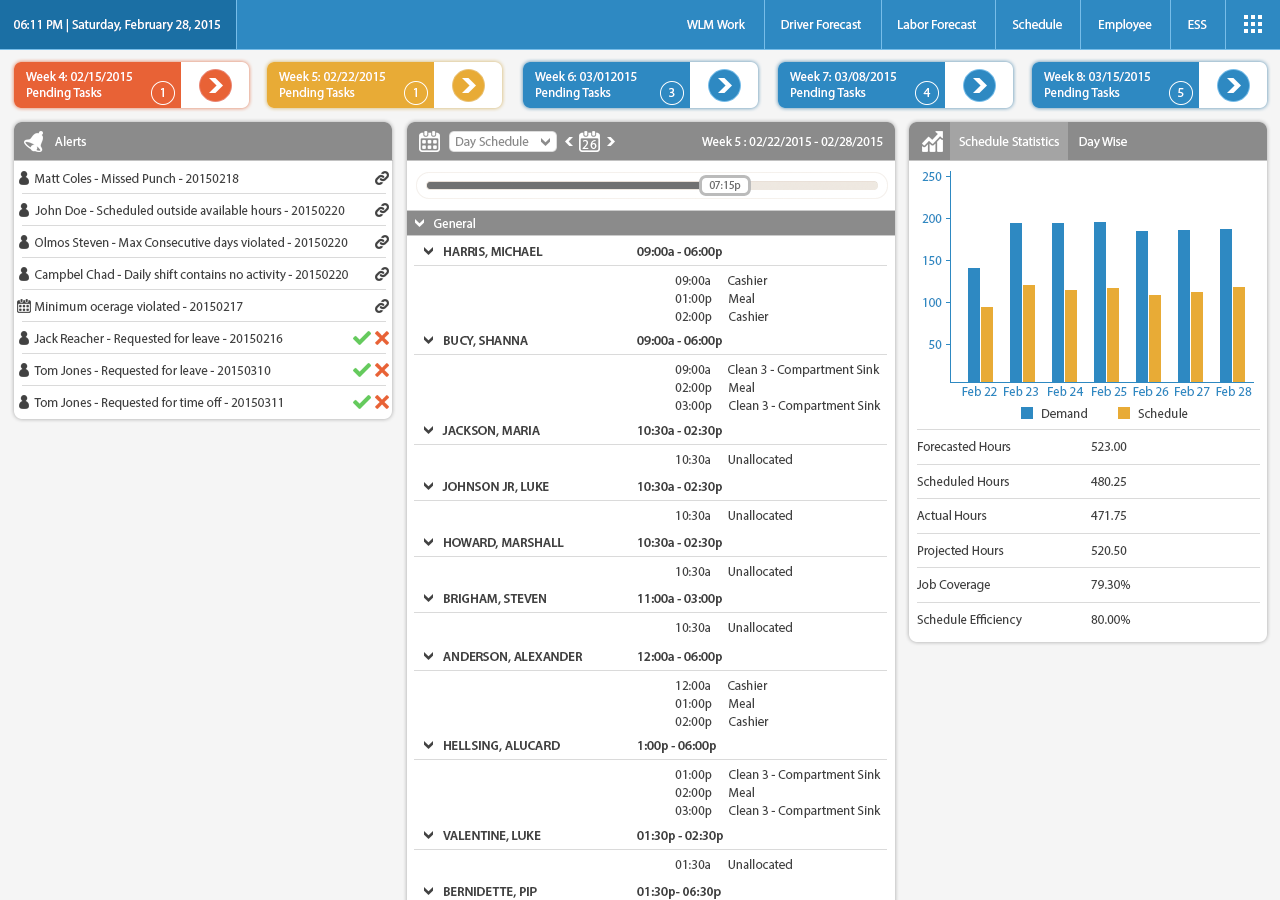The height and width of the screenshot is (900, 1280).
Task: Click the calendar date picker icon showing 26
Action: click(x=590, y=142)
